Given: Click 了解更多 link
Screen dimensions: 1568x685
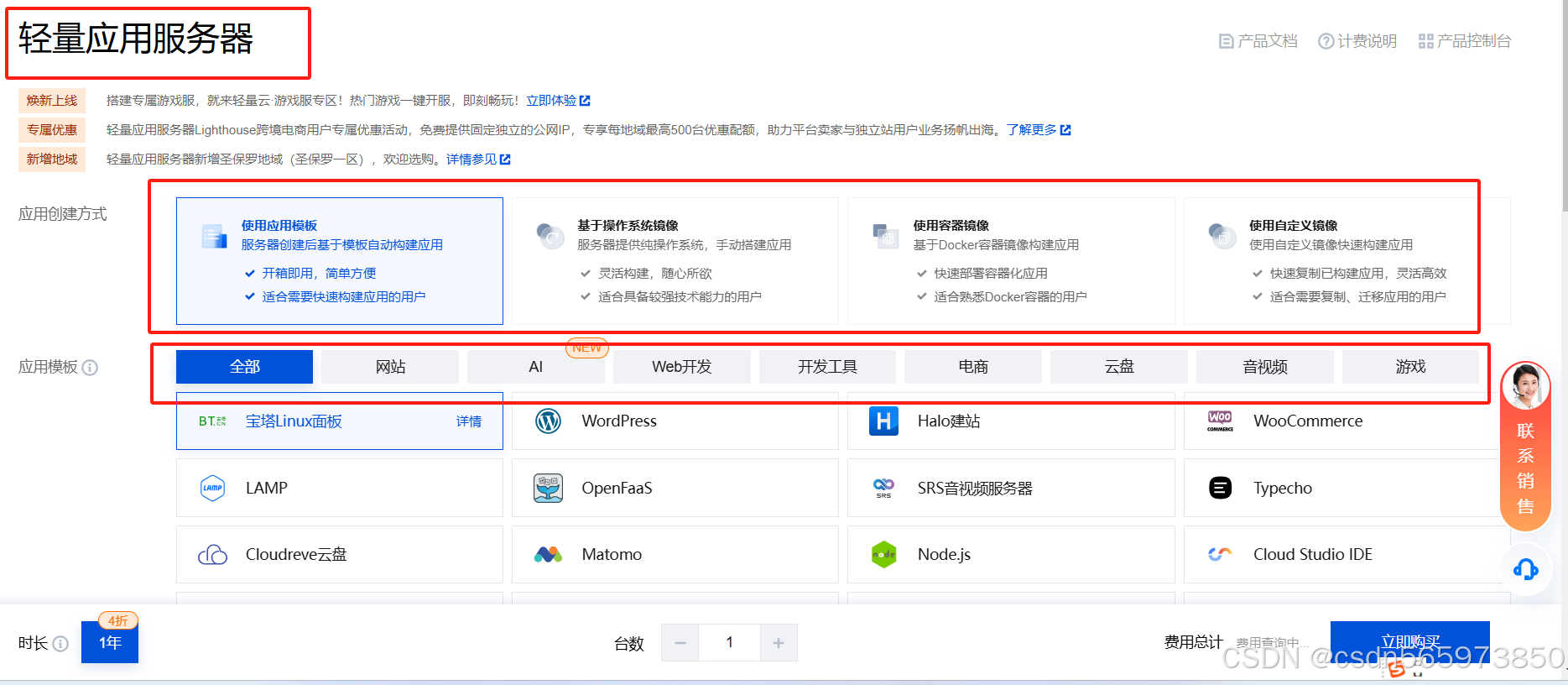Looking at the screenshot, I should pyautogui.click(x=1039, y=130).
